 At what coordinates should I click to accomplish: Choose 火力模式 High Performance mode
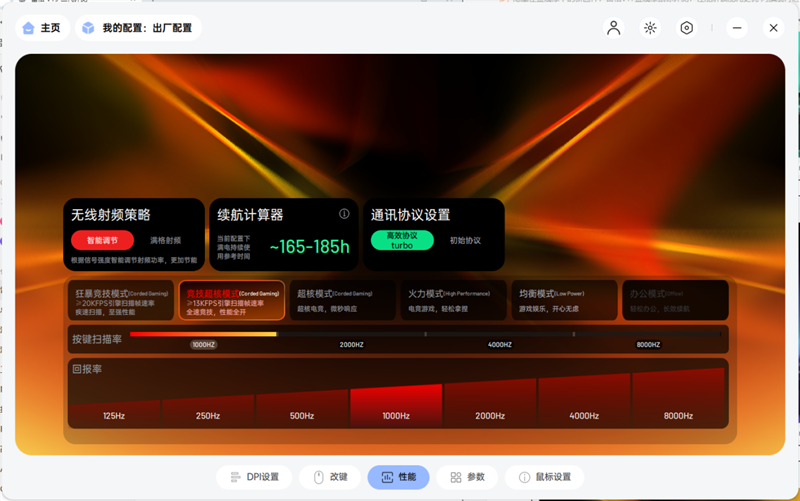click(x=454, y=300)
